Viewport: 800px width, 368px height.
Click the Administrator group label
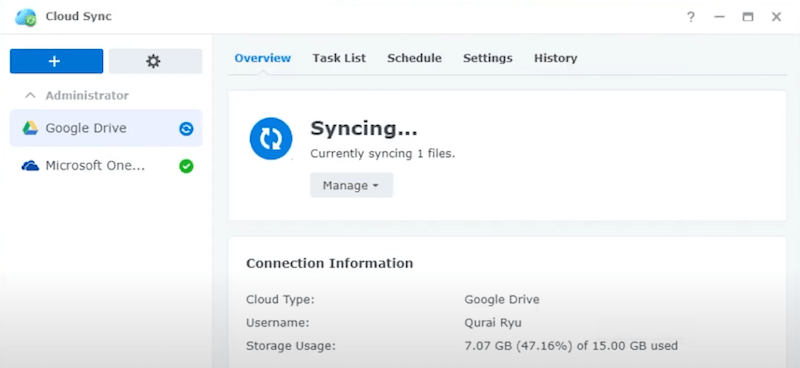coord(87,95)
